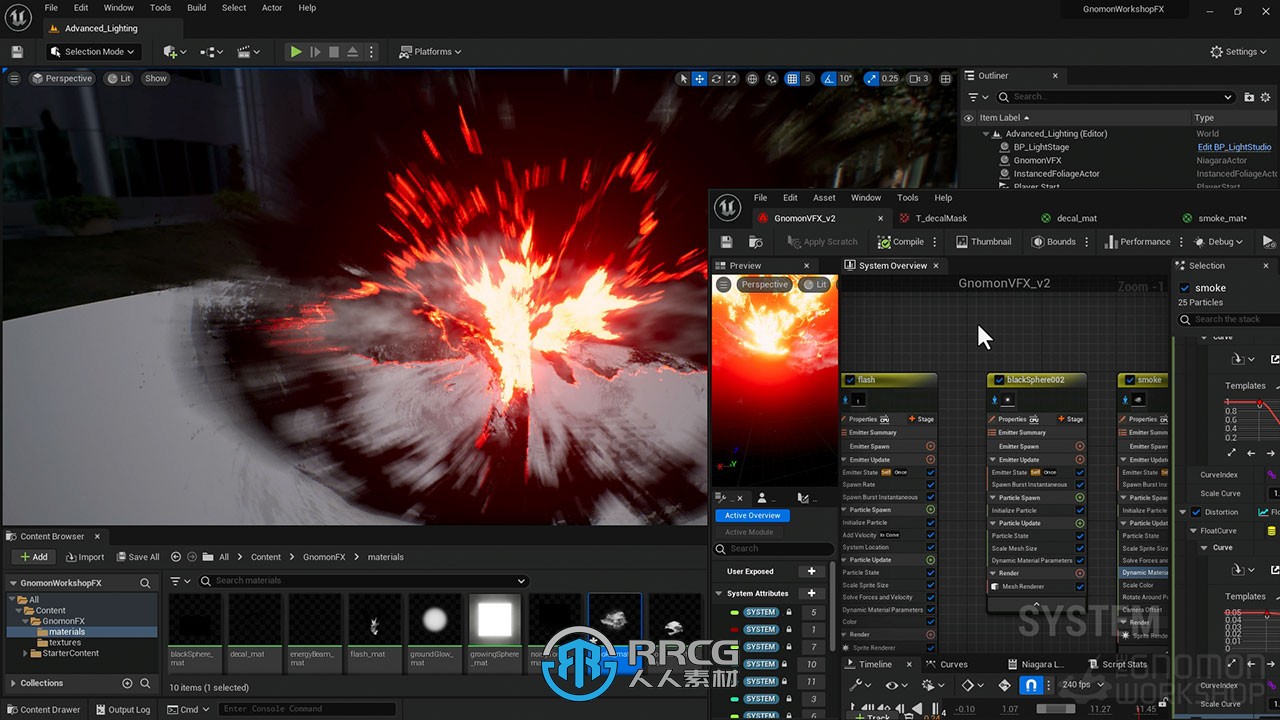Activate the Scale tool in viewport toolbar
Viewport: 1280px width, 720px height.
coord(732,79)
